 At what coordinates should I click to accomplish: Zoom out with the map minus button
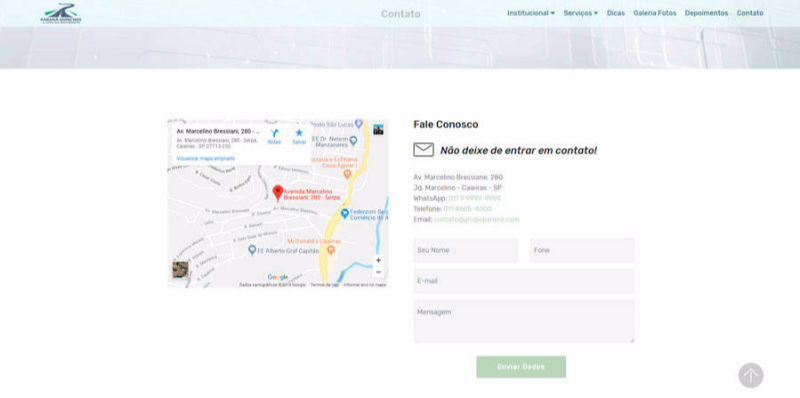click(x=378, y=272)
